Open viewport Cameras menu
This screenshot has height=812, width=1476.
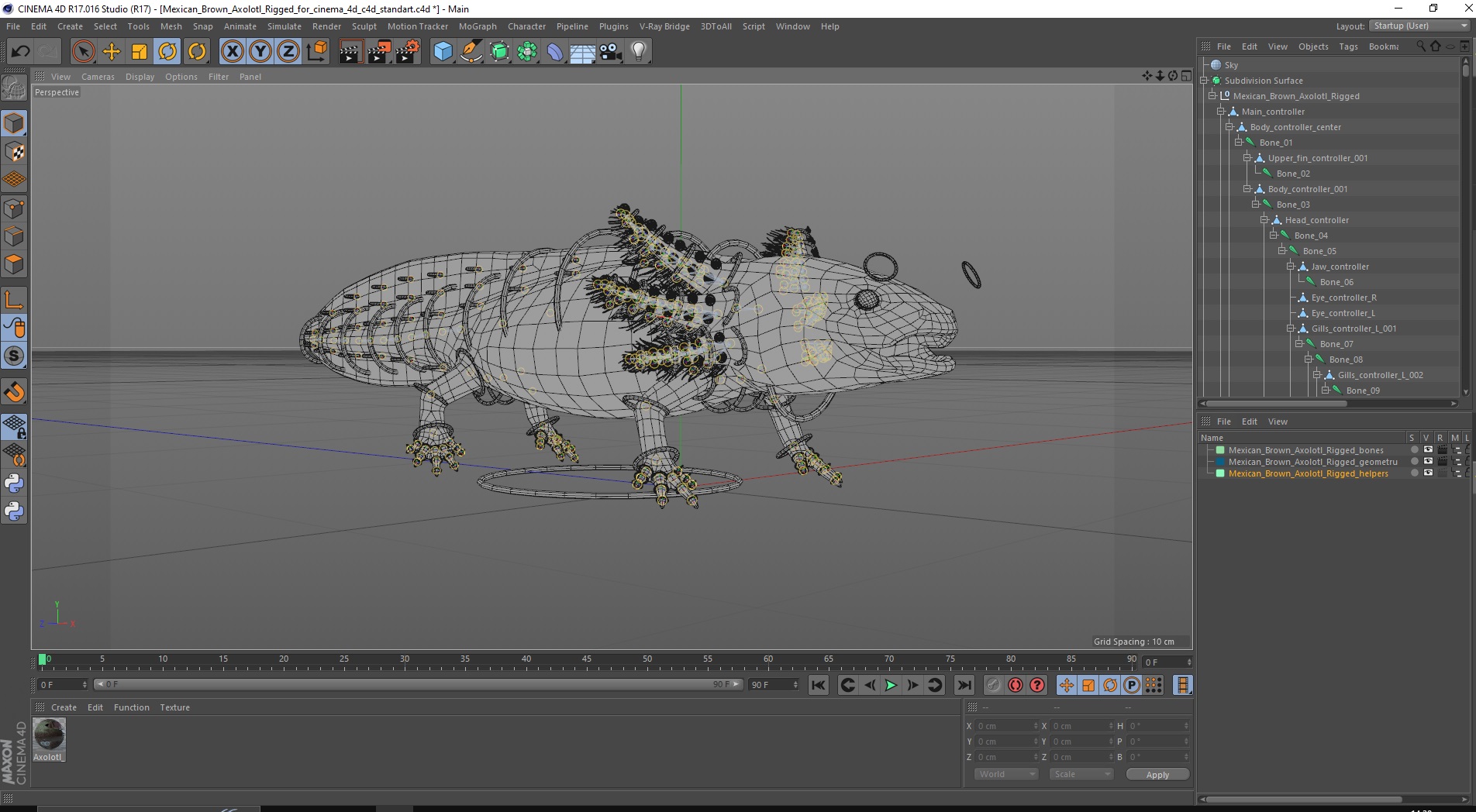click(98, 77)
